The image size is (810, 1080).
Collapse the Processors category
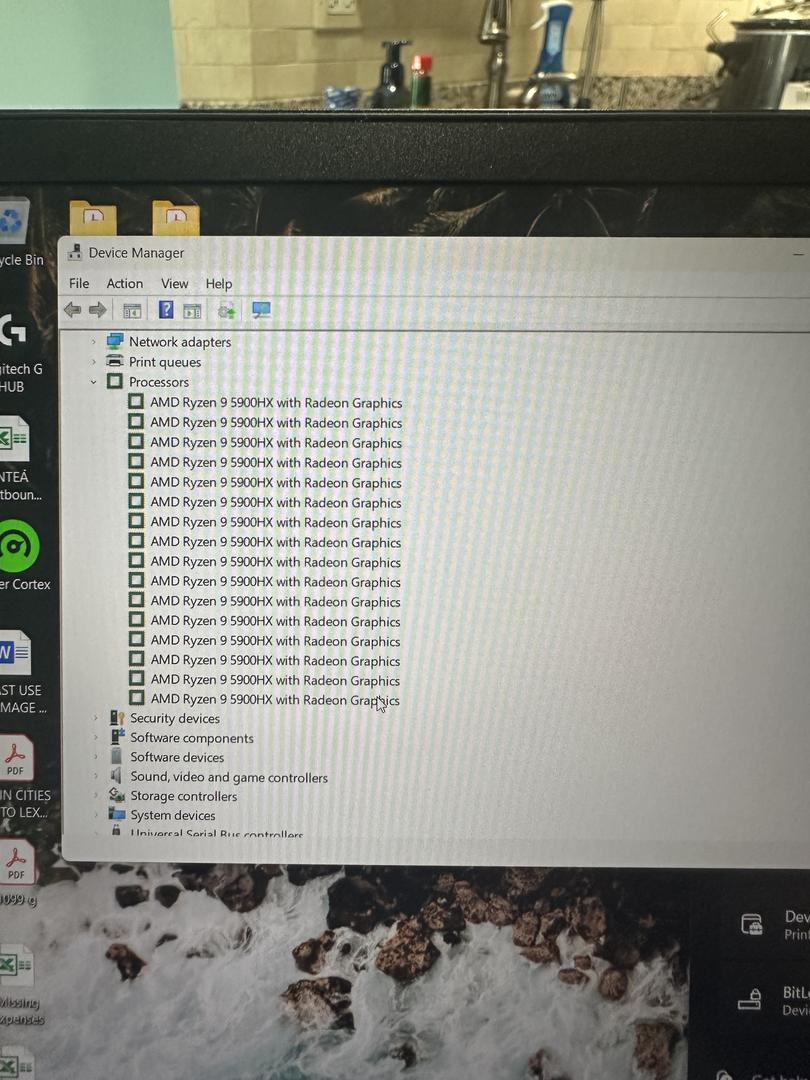pyautogui.click(x=94, y=382)
